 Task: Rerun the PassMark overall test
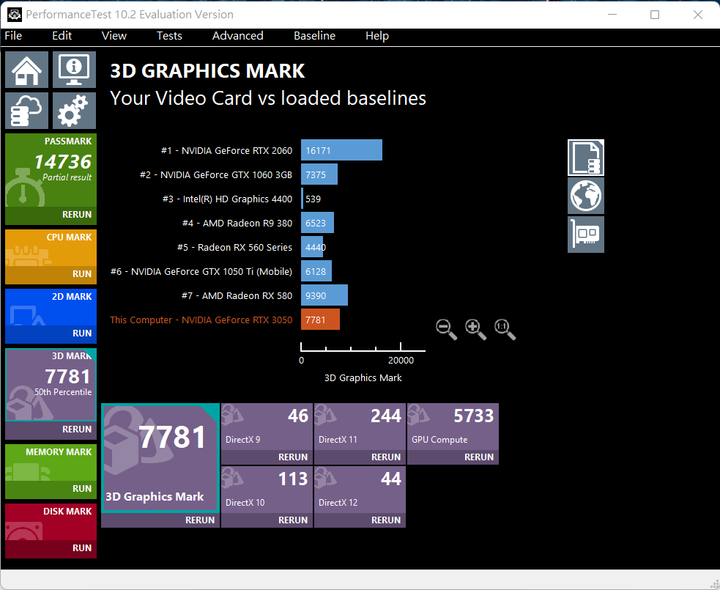pos(51,215)
